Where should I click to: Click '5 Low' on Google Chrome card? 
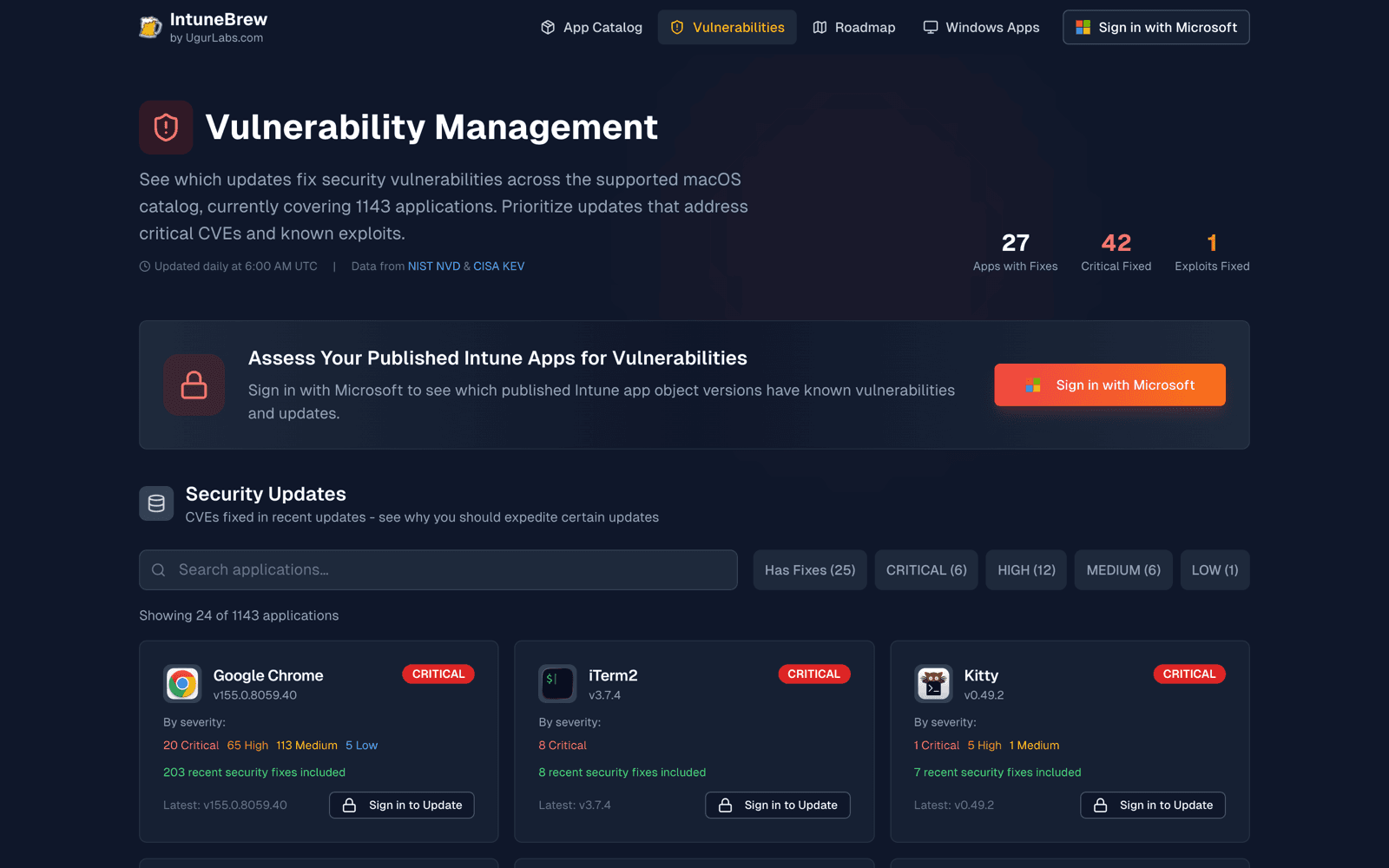[361, 746]
